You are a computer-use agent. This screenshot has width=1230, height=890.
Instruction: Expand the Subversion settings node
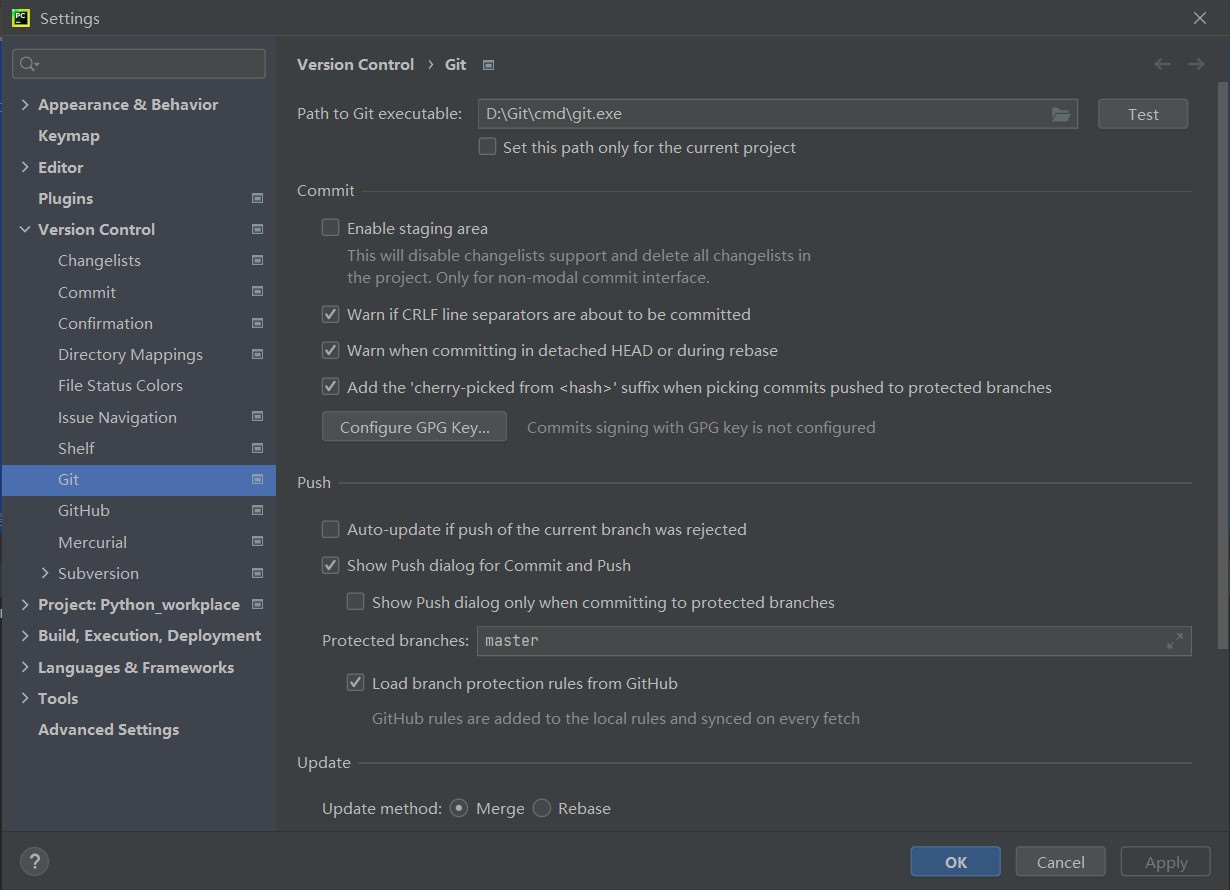click(x=45, y=573)
